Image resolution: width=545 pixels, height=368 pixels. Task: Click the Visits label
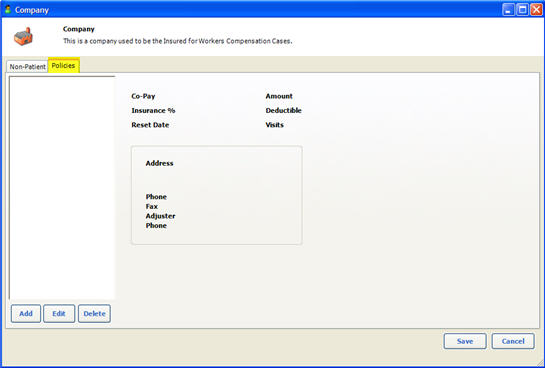[275, 125]
